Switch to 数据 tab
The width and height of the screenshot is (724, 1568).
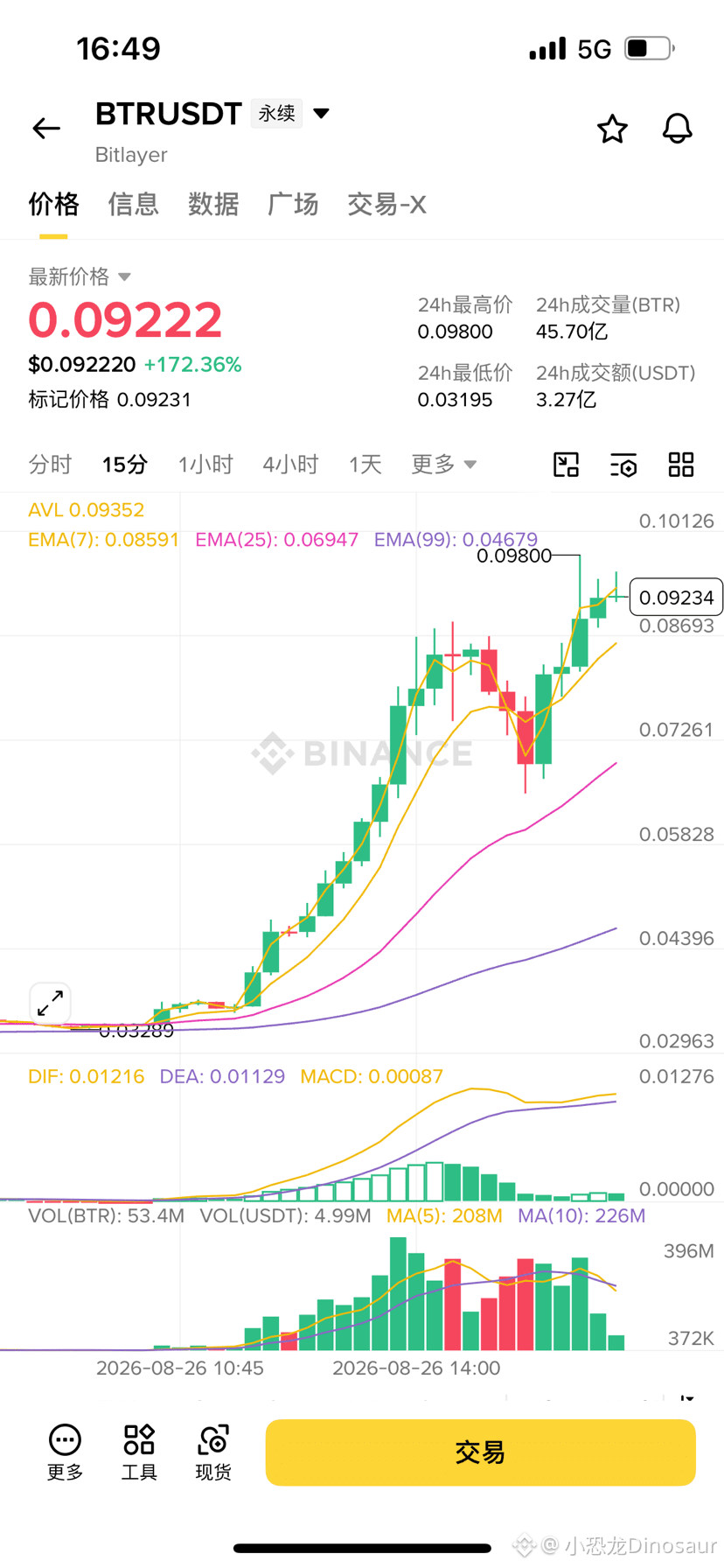213,204
